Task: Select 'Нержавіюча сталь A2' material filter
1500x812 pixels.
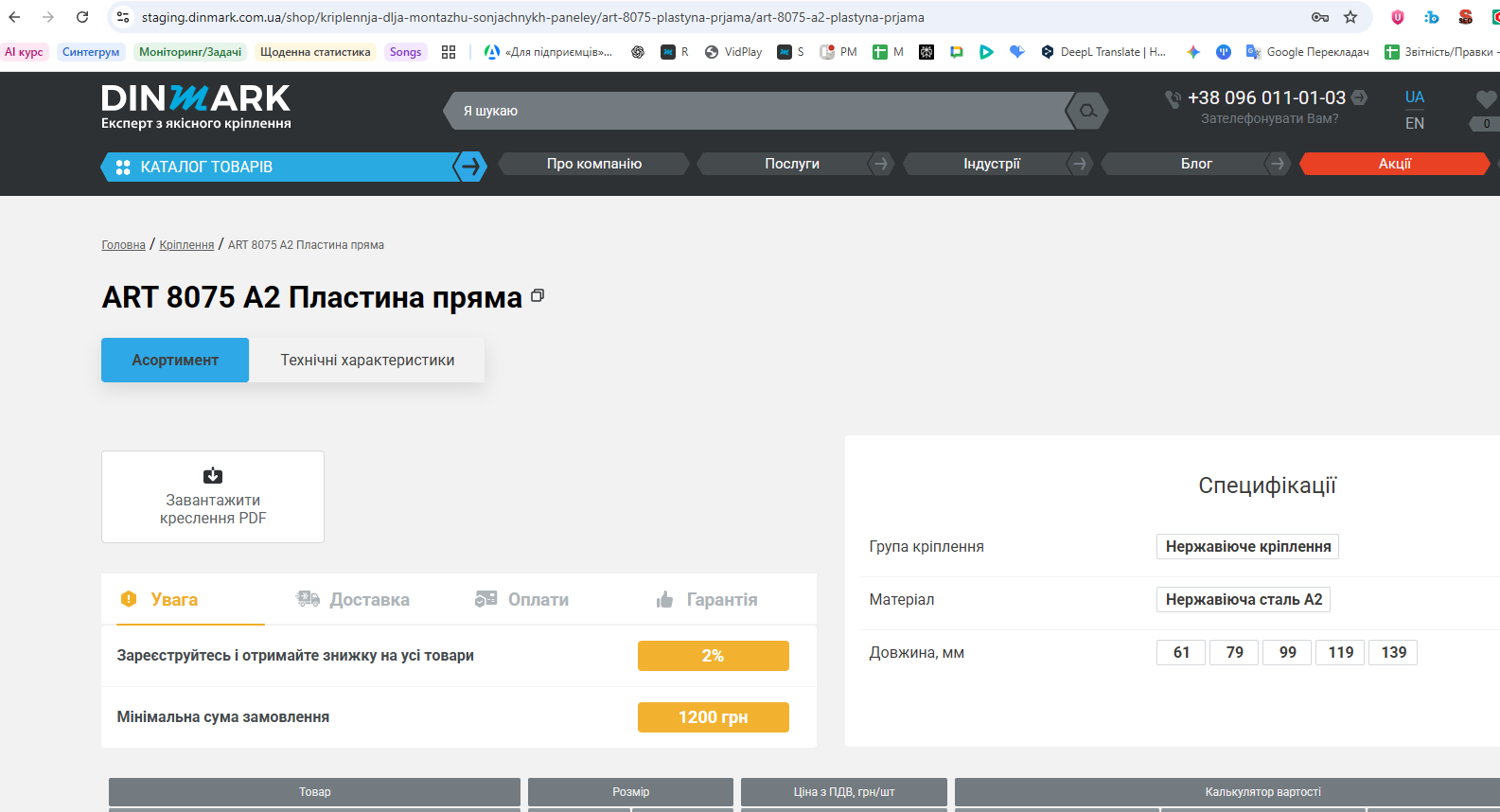Action: pyautogui.click(x=1244, y=599)
